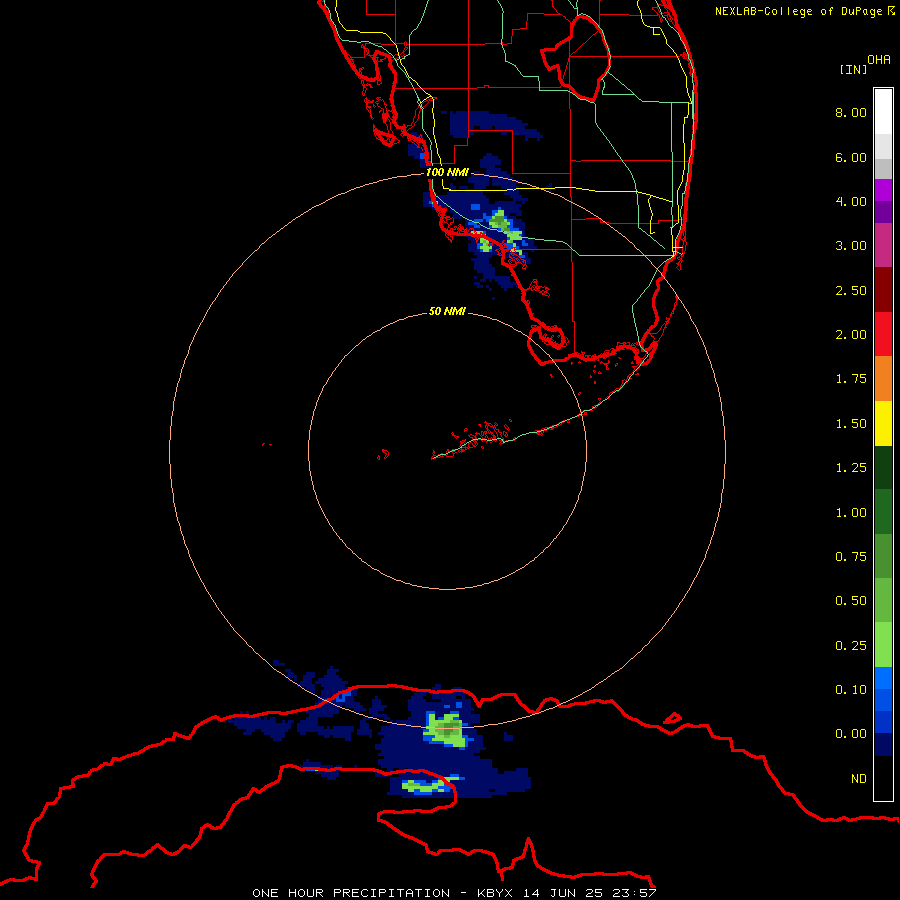Click the 6.00 legend value
The width and height of the screenshot is (900, 900).
point(851,157)
